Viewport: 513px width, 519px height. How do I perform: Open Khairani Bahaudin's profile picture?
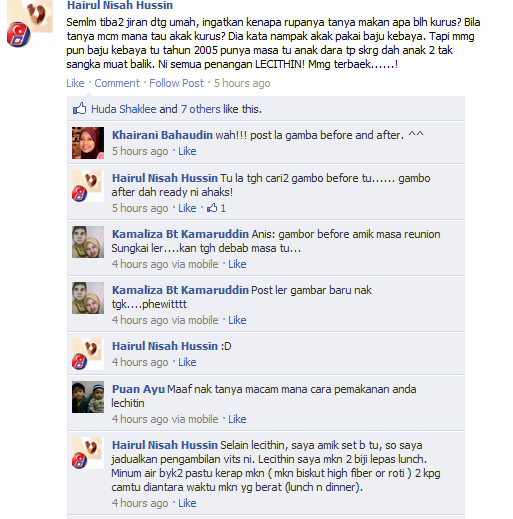click(x=88, y=143)
